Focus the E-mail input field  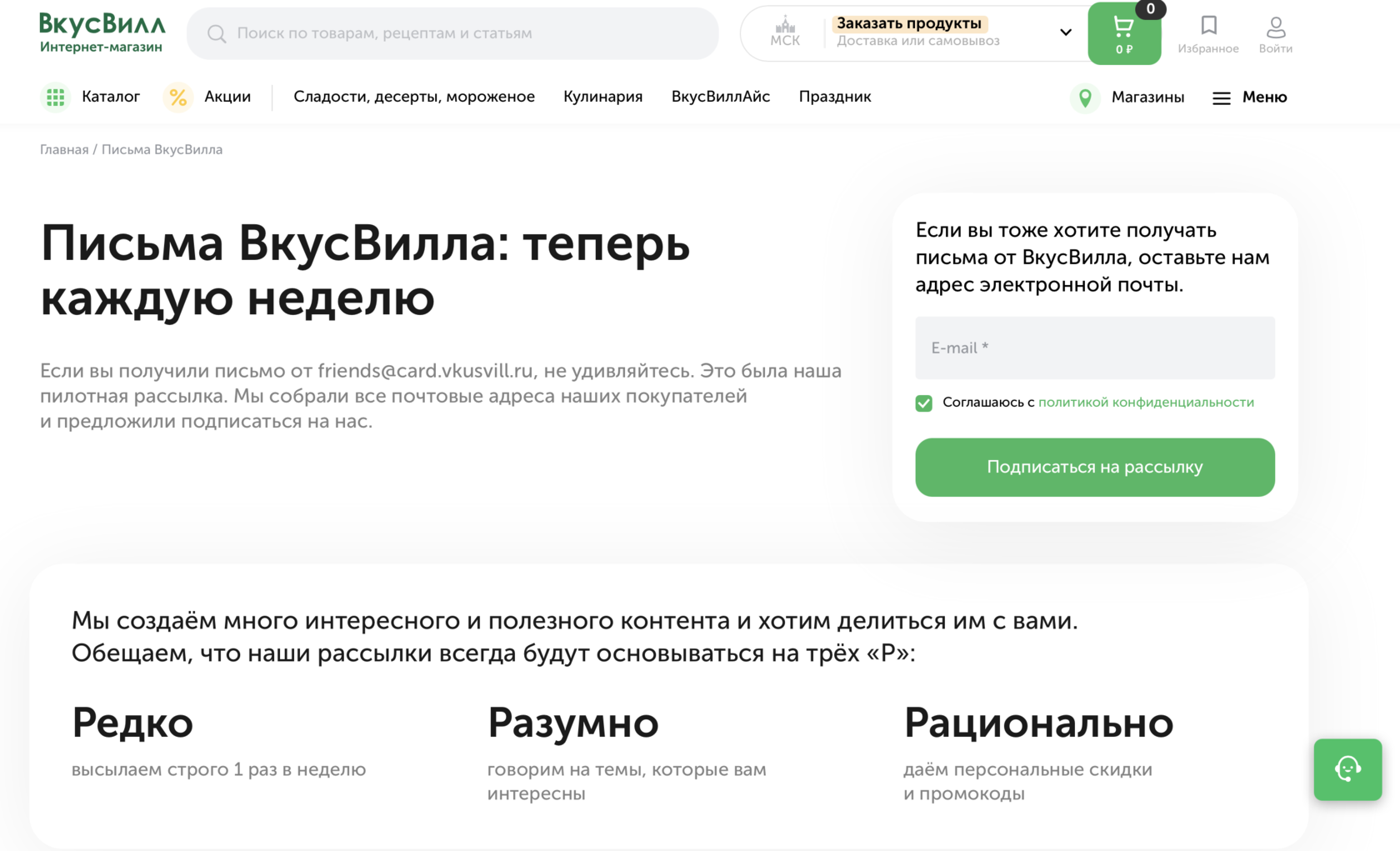pos(1095,348)
